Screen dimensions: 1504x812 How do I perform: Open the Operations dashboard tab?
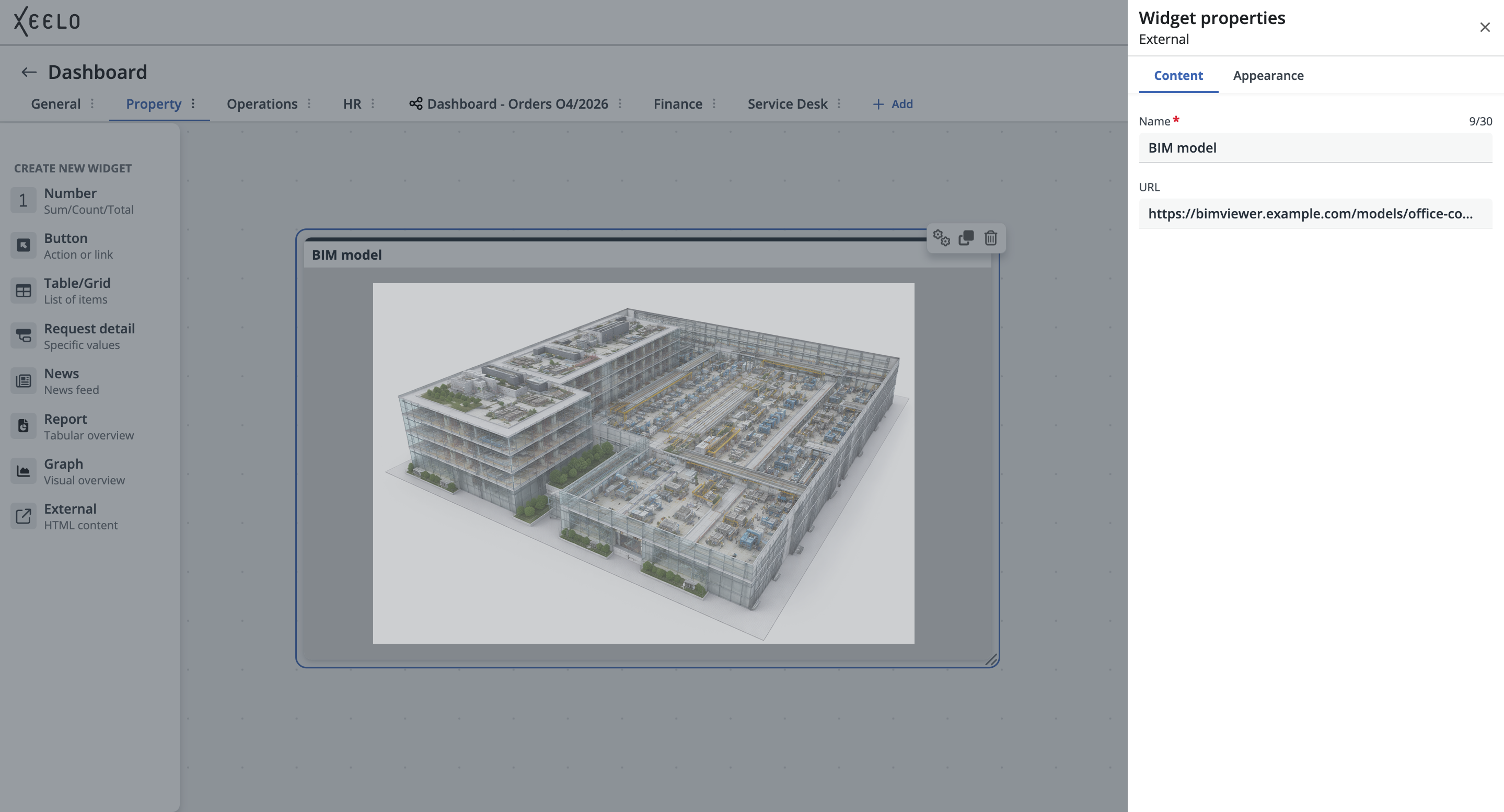tap(262, 104)
